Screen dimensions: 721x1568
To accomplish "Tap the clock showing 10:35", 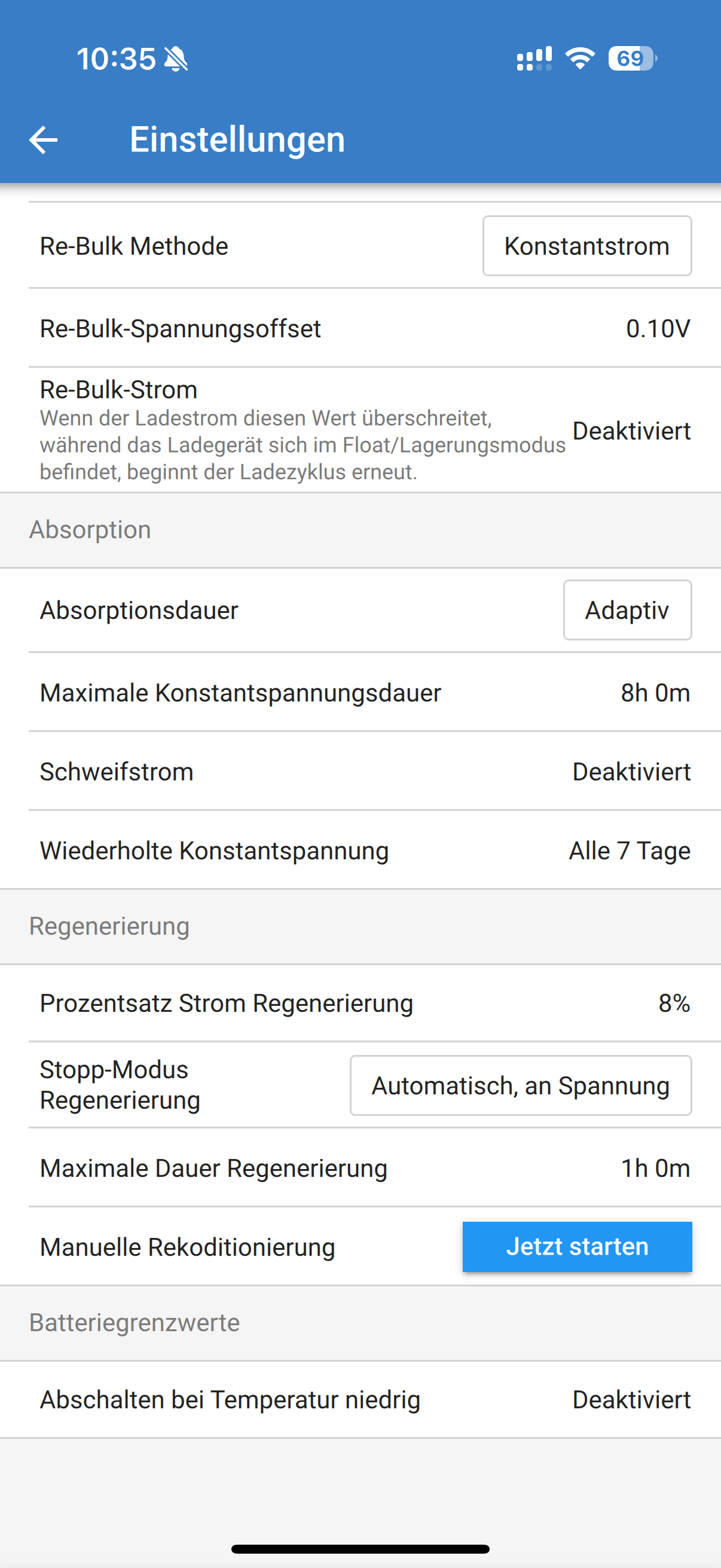I will click(x=116, y=59).
